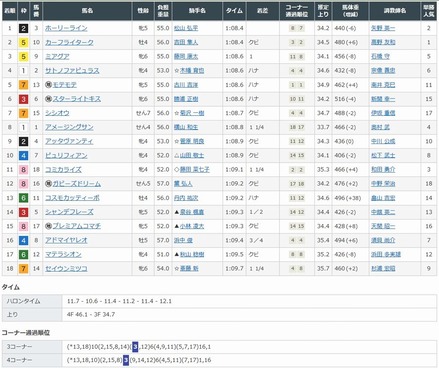439x368 pixels.
Task: Click black frame 2 badge in アッタヴァンティ row
Action: [23, 141]
